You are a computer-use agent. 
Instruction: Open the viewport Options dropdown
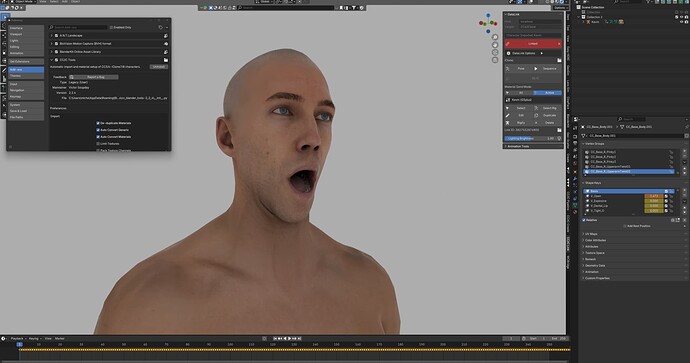560,7
